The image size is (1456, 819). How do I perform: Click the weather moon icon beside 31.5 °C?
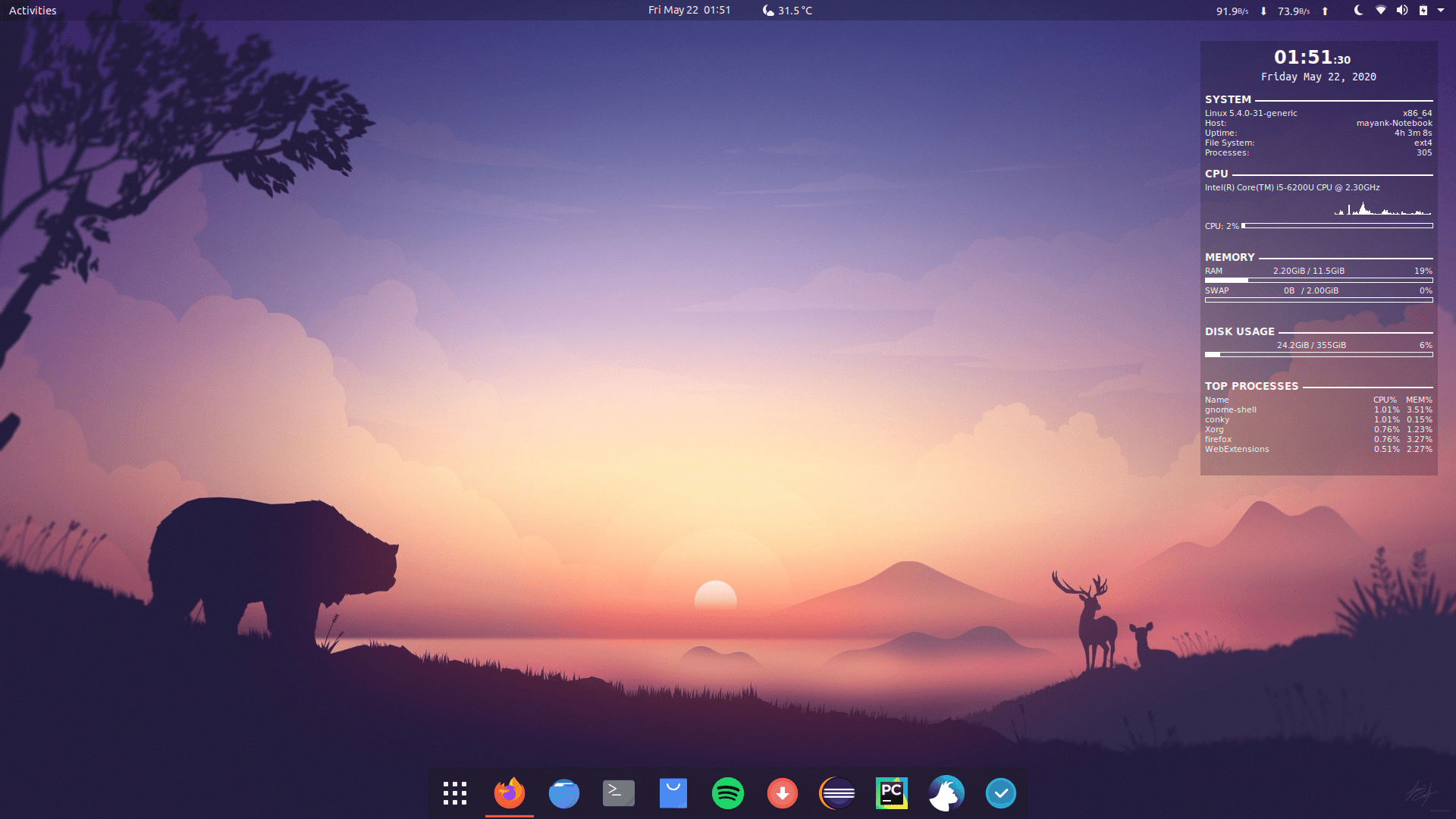(x=768, y=11)
